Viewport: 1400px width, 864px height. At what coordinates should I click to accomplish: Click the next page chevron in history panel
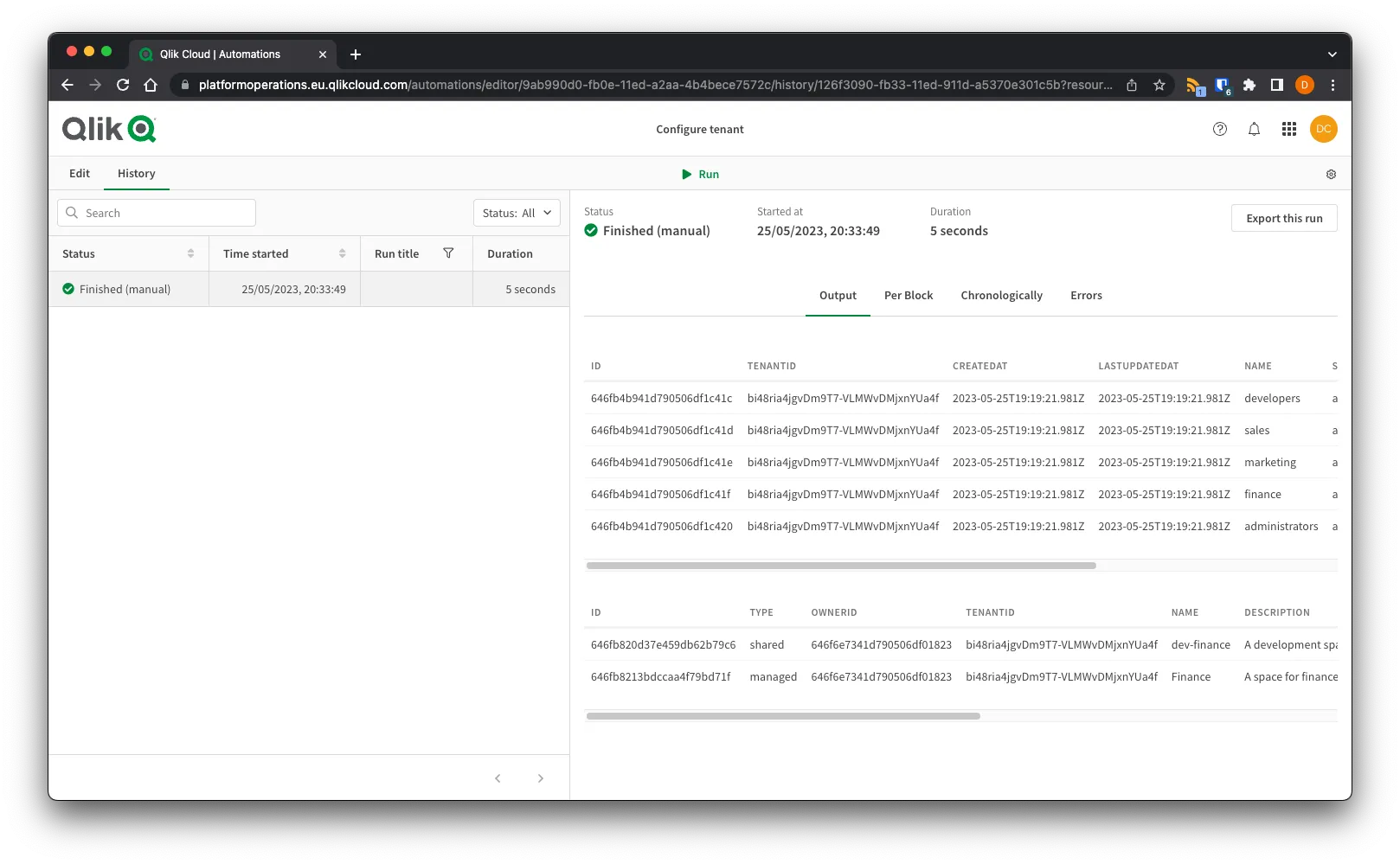coord(541,778)
